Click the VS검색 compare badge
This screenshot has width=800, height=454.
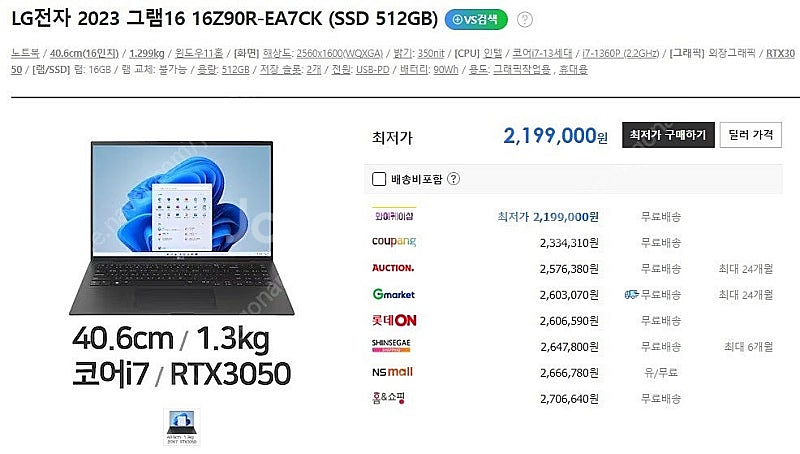[x=476, y=19]
